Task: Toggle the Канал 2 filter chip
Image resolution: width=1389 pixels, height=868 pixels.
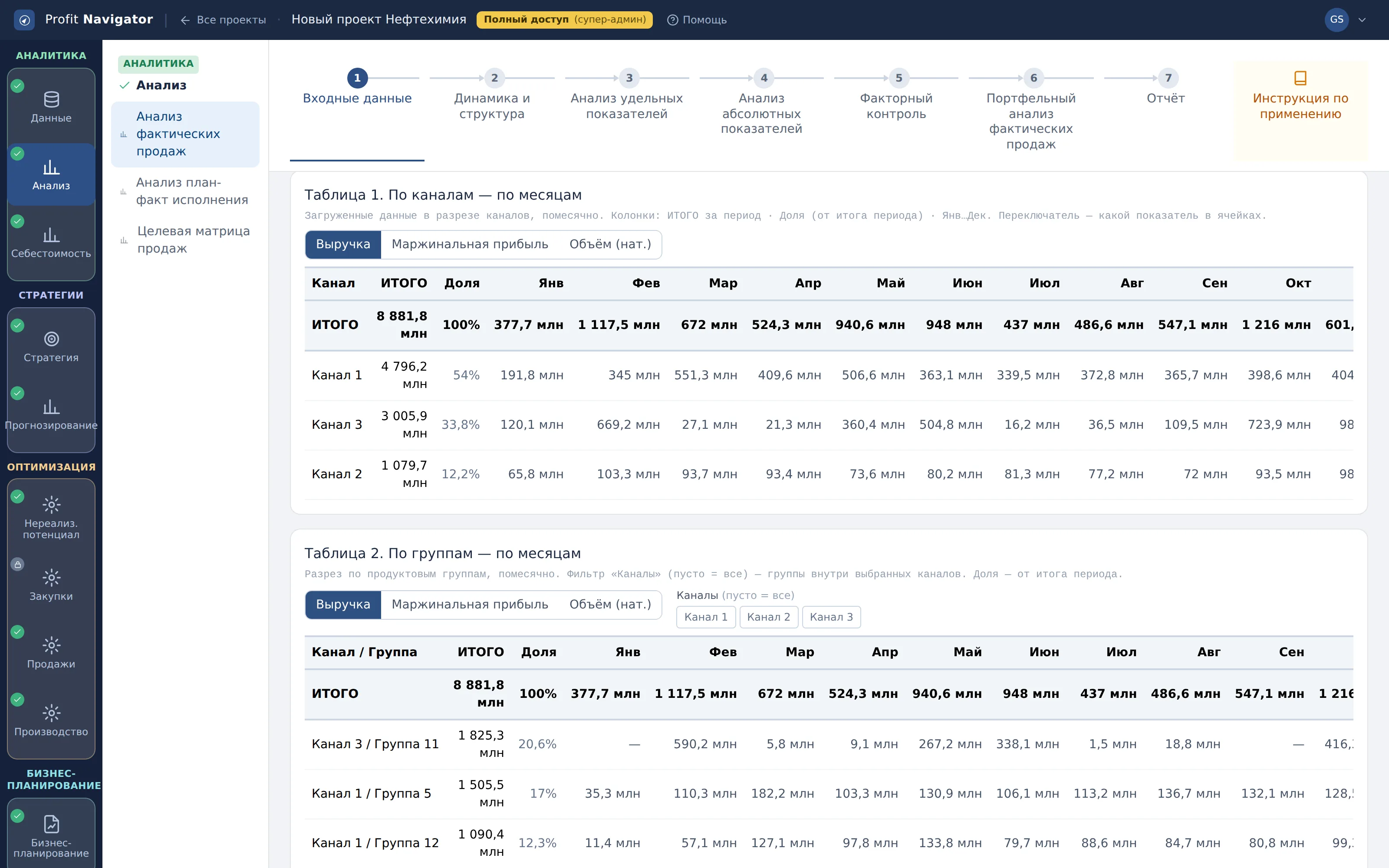Action: pos(768,617)
